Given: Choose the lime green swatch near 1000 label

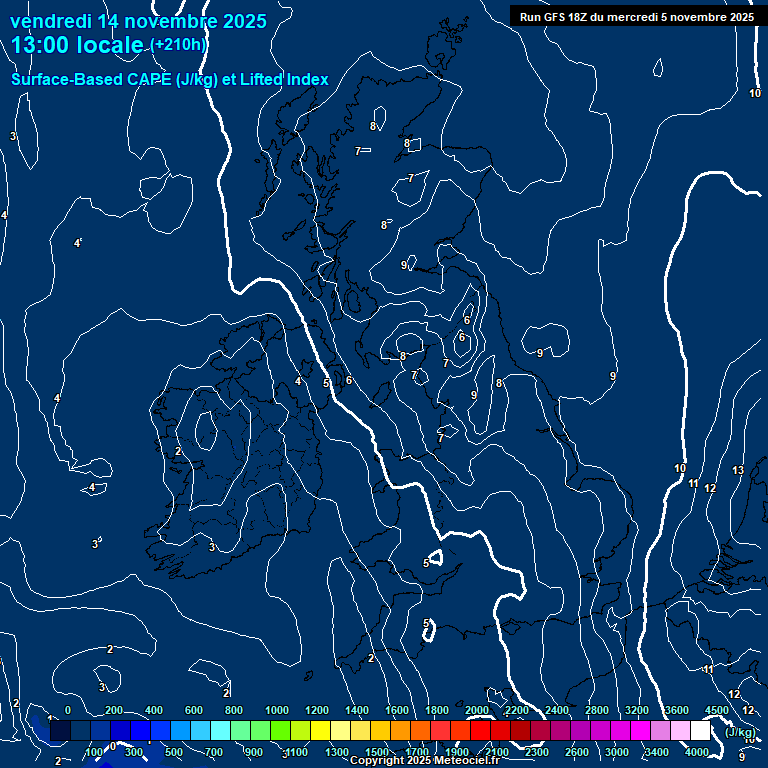Looking at the screenshot, I should (280, 731).
